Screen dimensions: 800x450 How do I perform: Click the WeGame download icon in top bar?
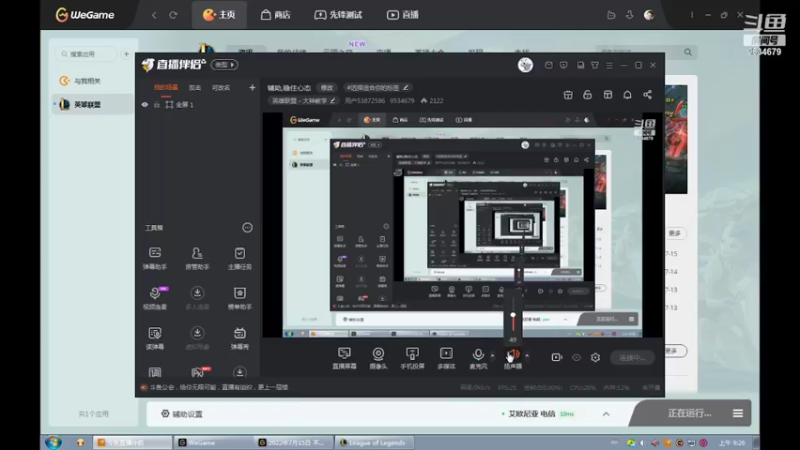pyautogui.click(x=630, y=15)
